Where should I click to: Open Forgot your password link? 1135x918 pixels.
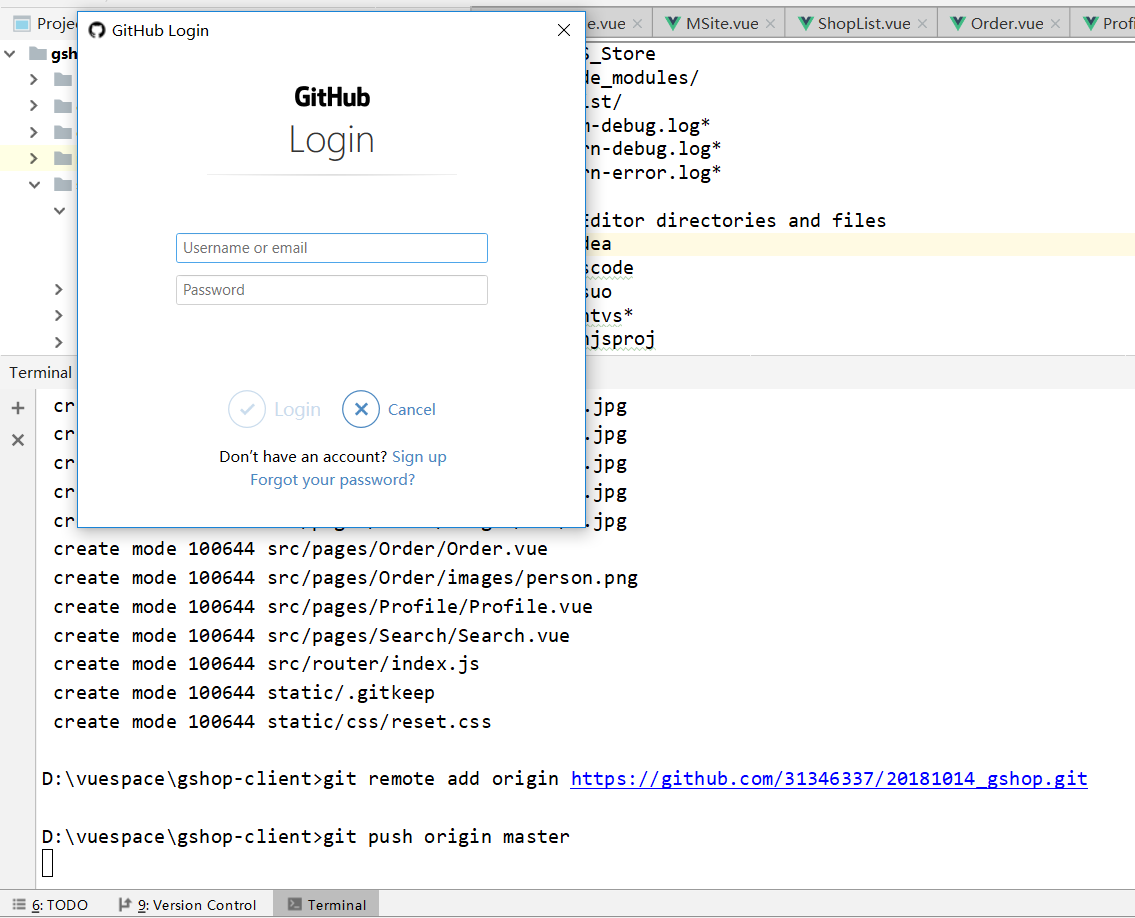pyautogui.click(x=332, y=480)
